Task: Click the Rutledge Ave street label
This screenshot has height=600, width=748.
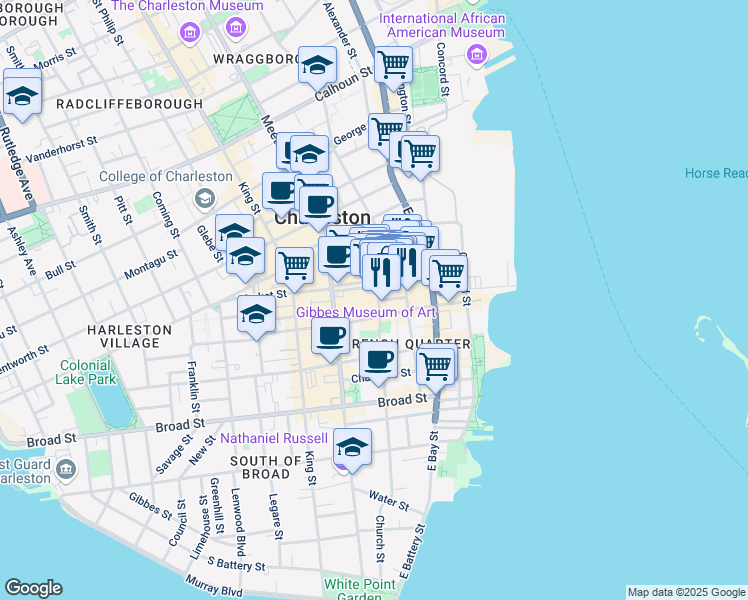Action: [16, 164]
